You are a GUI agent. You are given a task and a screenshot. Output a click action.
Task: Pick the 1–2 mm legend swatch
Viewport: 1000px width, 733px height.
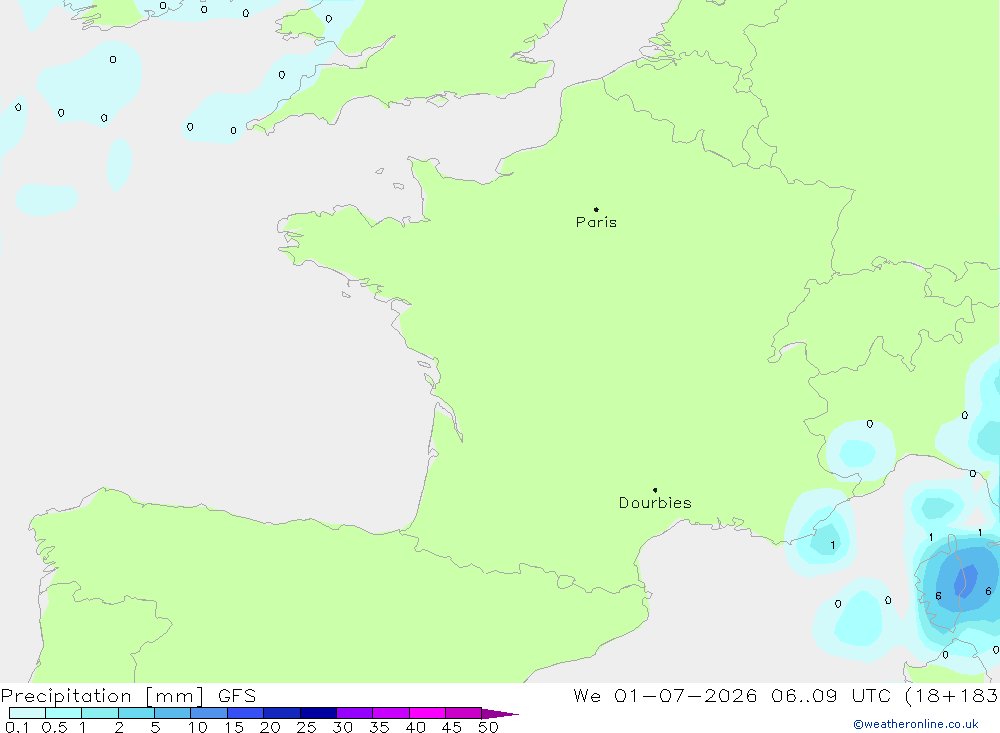[100, 713]
